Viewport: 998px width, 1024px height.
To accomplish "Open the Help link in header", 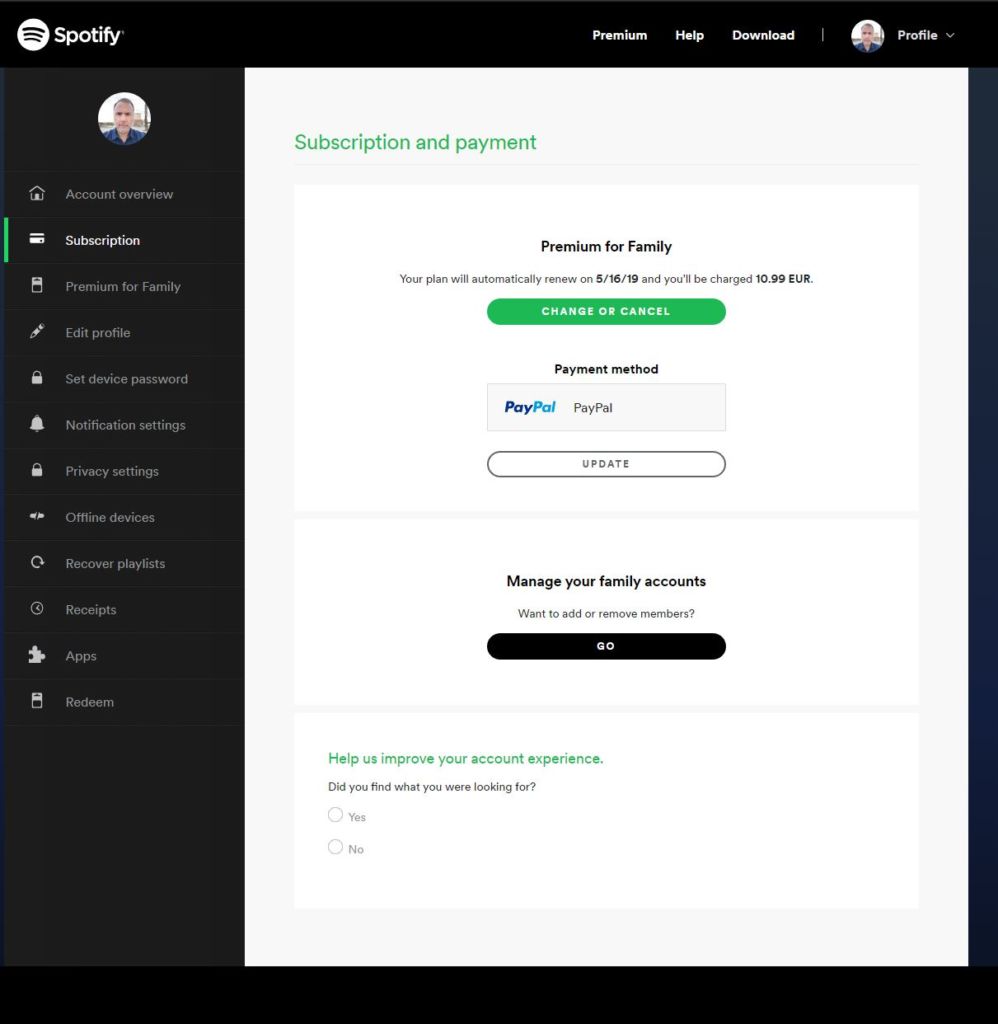I will pos(690,35).
